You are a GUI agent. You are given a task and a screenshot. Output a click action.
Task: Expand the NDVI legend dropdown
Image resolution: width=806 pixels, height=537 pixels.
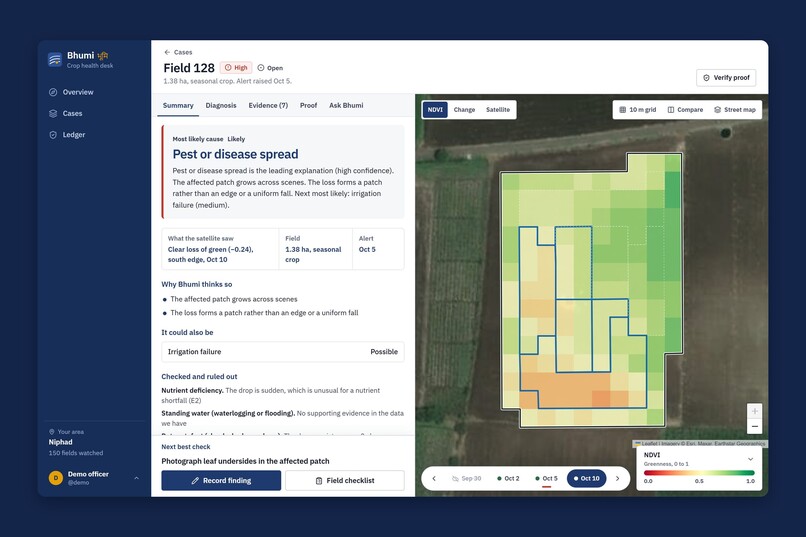point(750,459)
